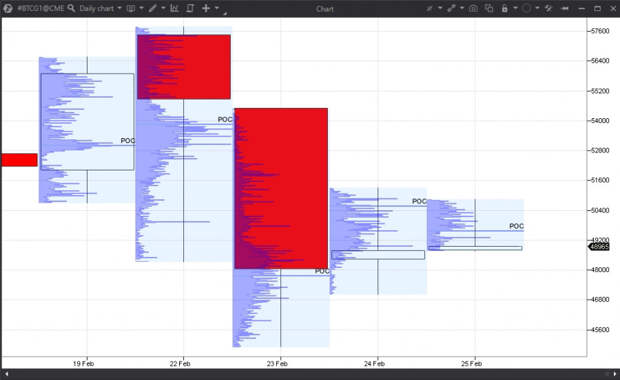Expand the link icon dropdown arrow
Screen dimensions: 620x380
click(461, 8)
